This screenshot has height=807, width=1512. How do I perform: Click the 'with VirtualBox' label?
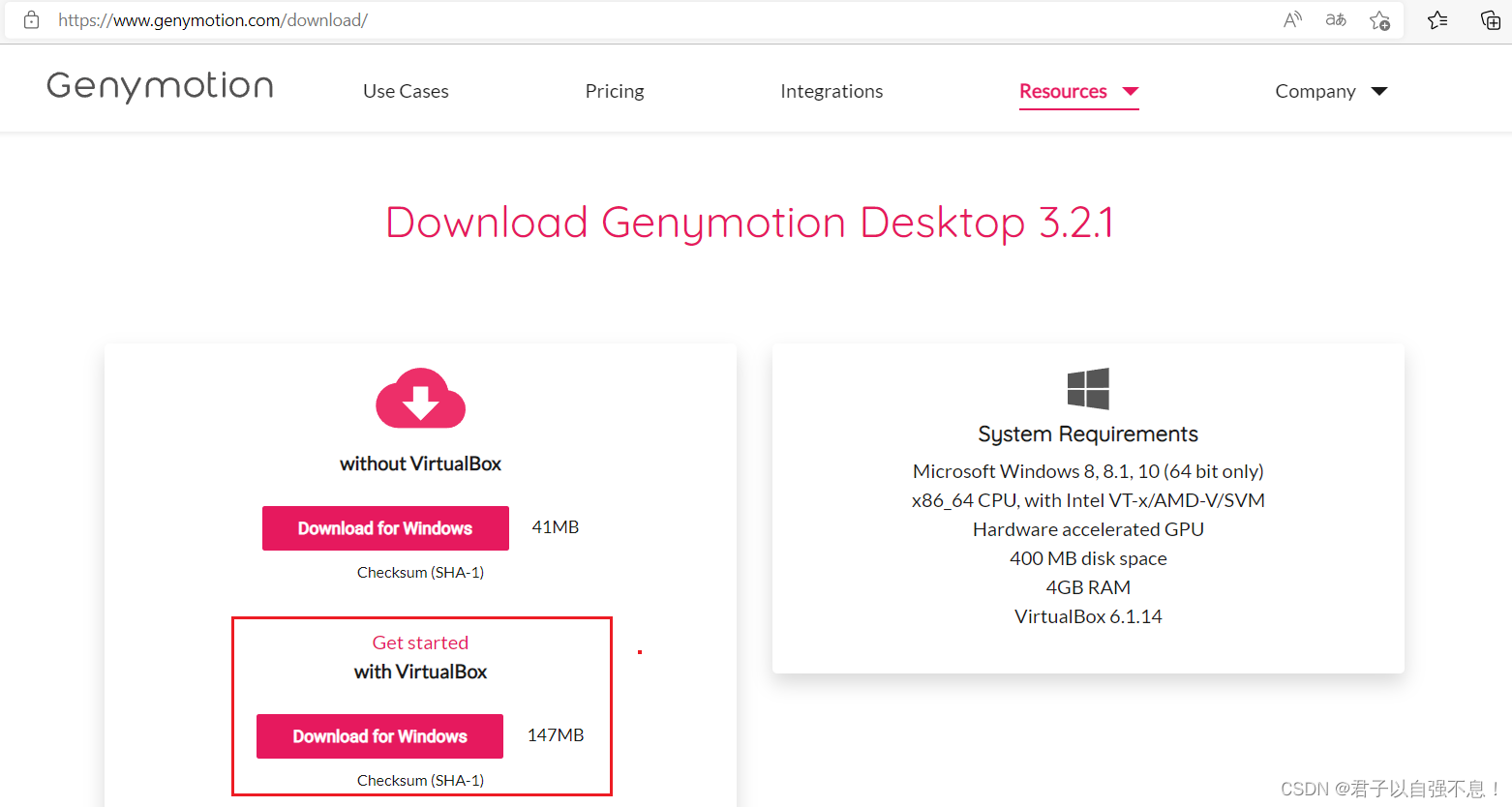point(420,672)
